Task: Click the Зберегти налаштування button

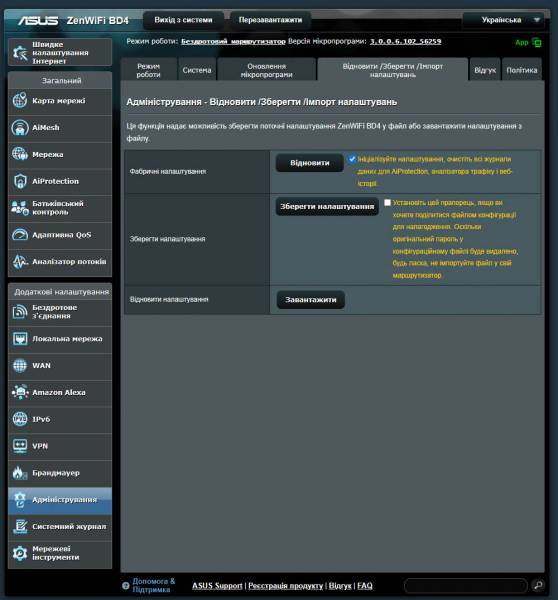Action: 327,207
